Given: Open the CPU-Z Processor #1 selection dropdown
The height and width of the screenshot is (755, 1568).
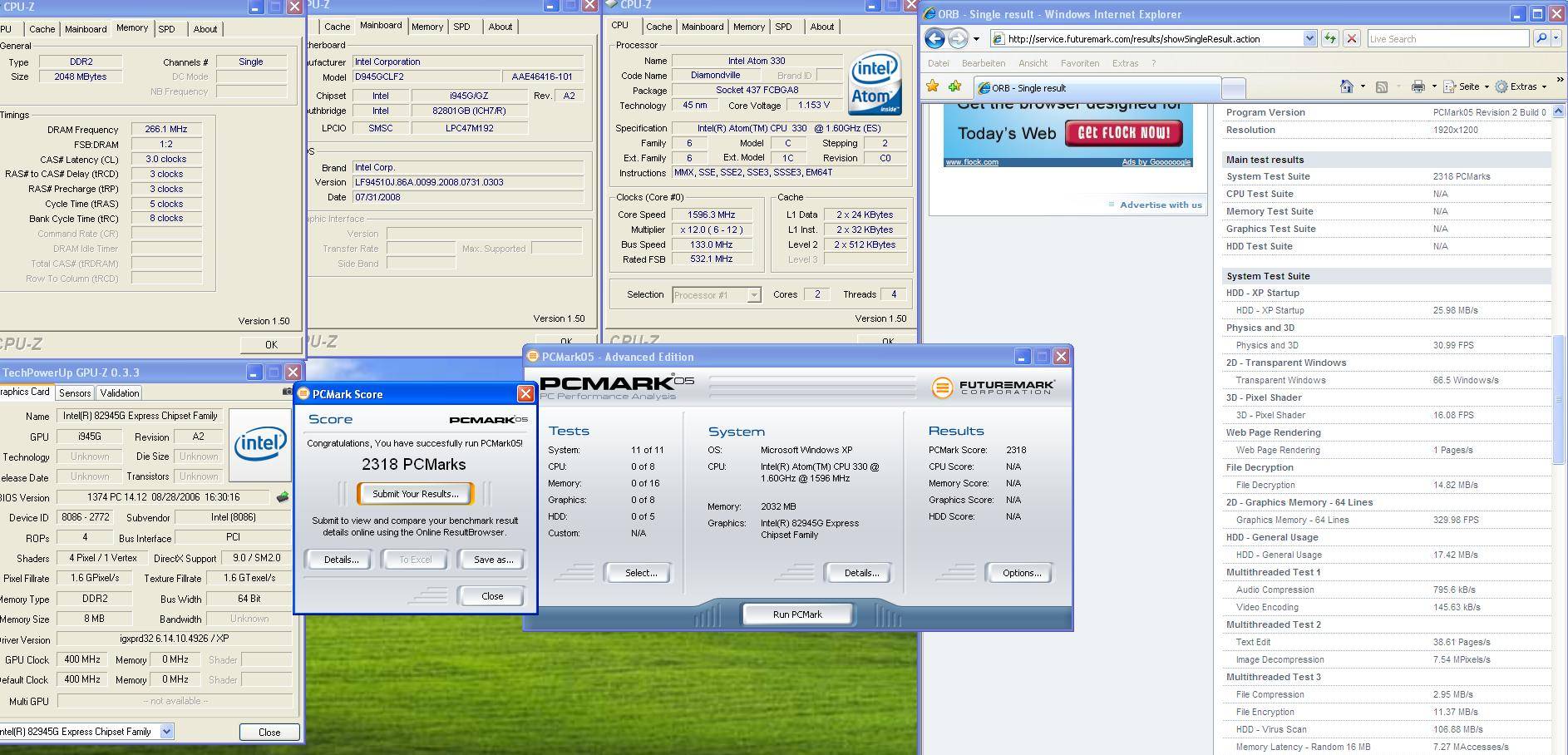Looking at the screenshot, I should tap(753, 295).
